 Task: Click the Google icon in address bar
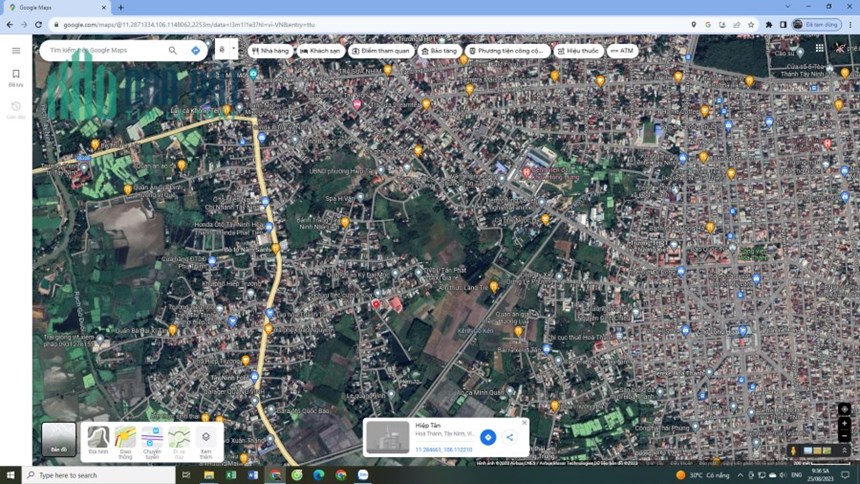click(708, 25)
